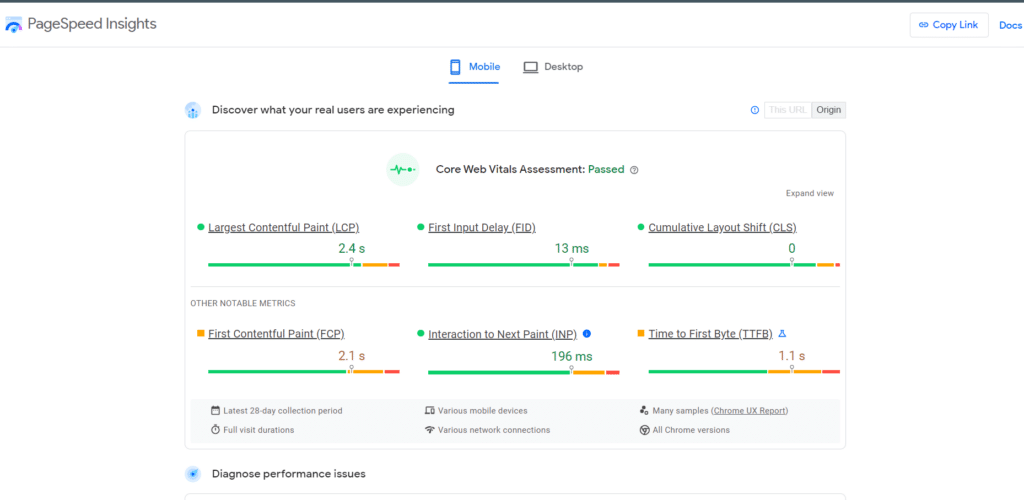Open Time to First Byte (TTFB) link
Viewport: 1024px width, 500px height.
(x=711, y=334)
